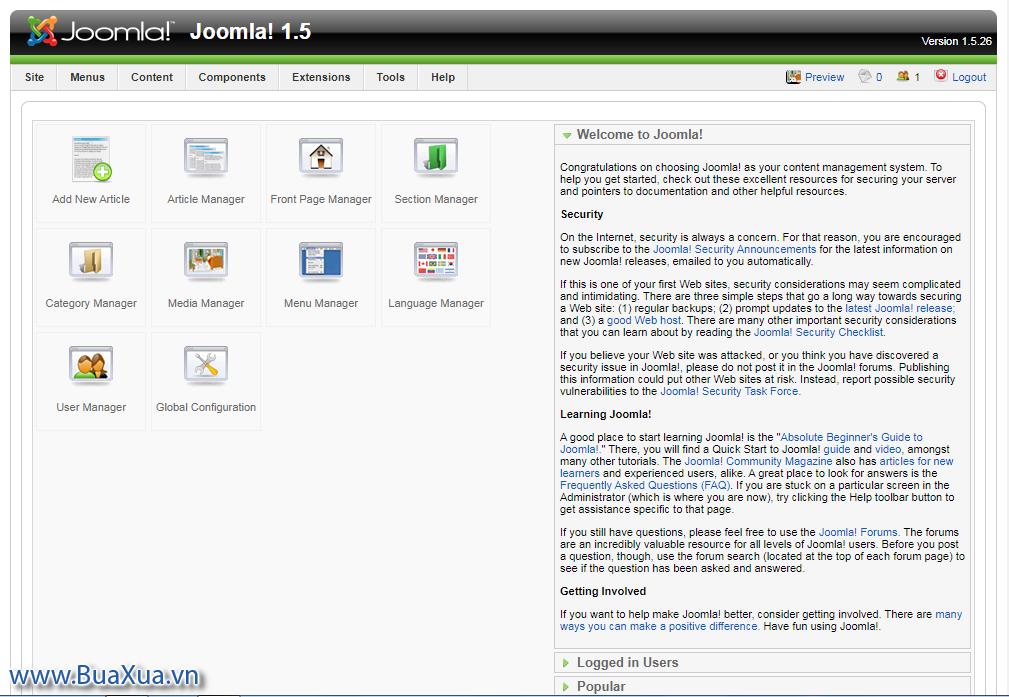The image size is (1009, 697).
Task: Click the Security heading text
Action: (x=582, y=214)
